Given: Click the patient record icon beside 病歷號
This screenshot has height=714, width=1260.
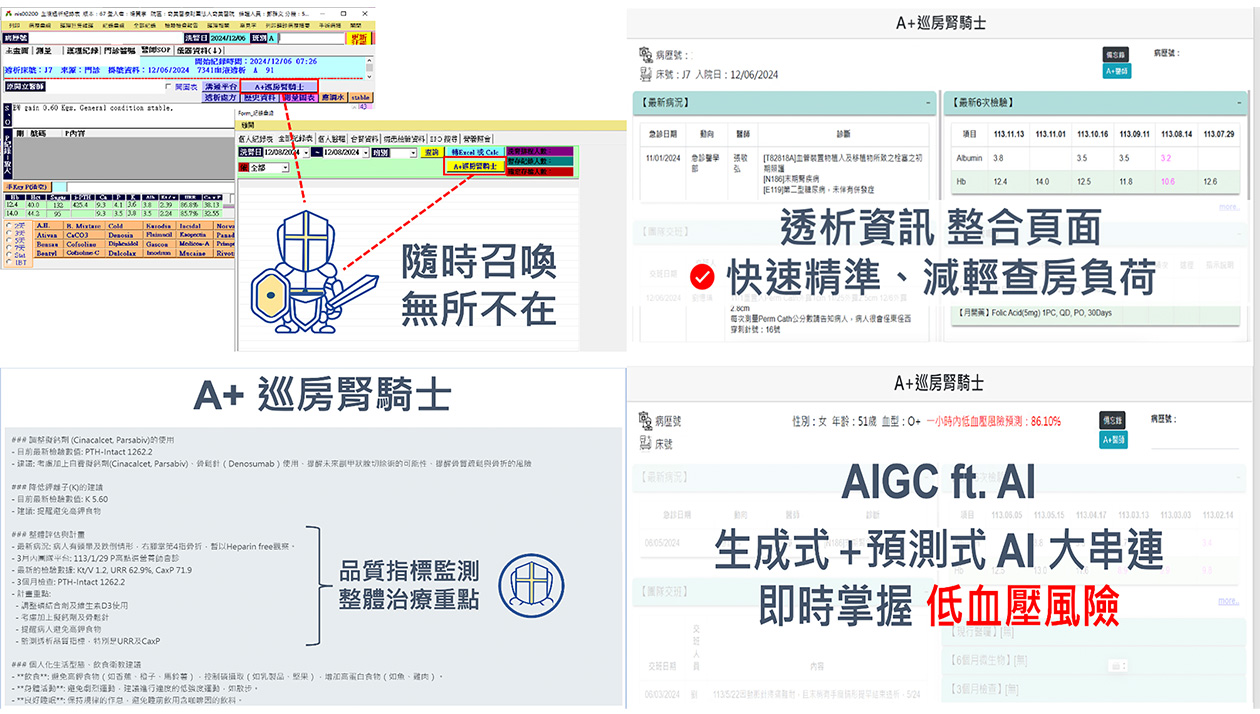Looking at the screenshot, I should point(644,55).
